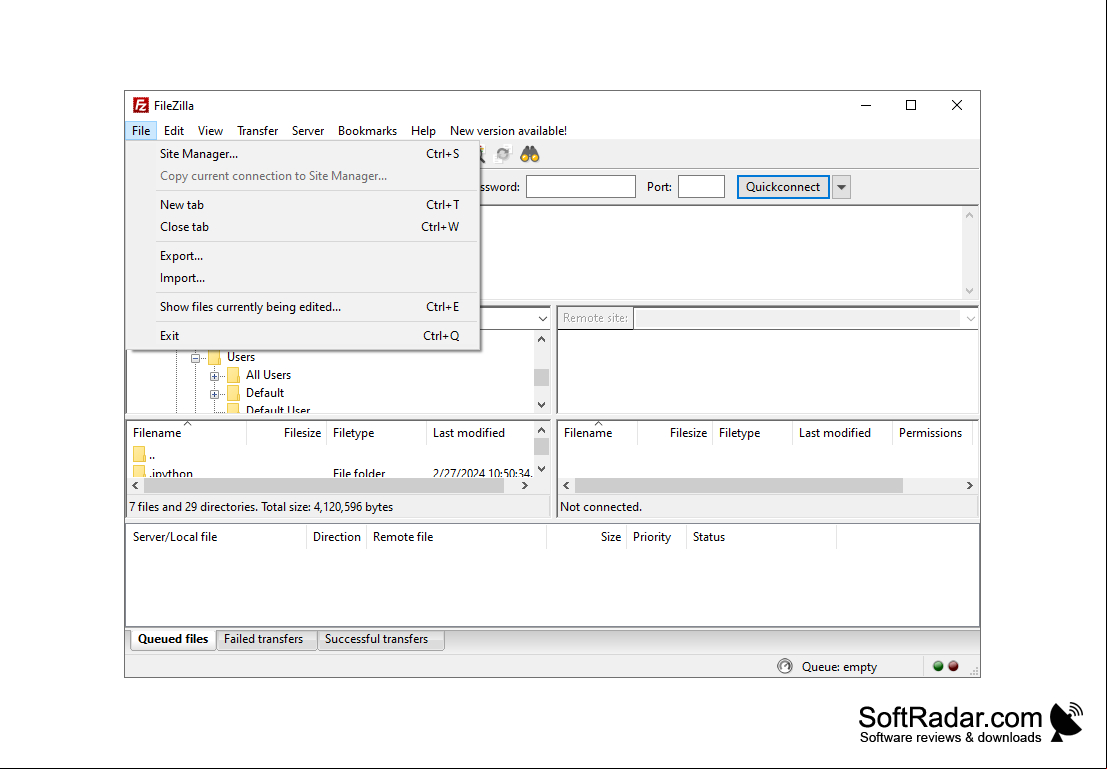Select the .ipython folder row
Image resolution: width=1107 pixels, height=769 pixels.
332,472
